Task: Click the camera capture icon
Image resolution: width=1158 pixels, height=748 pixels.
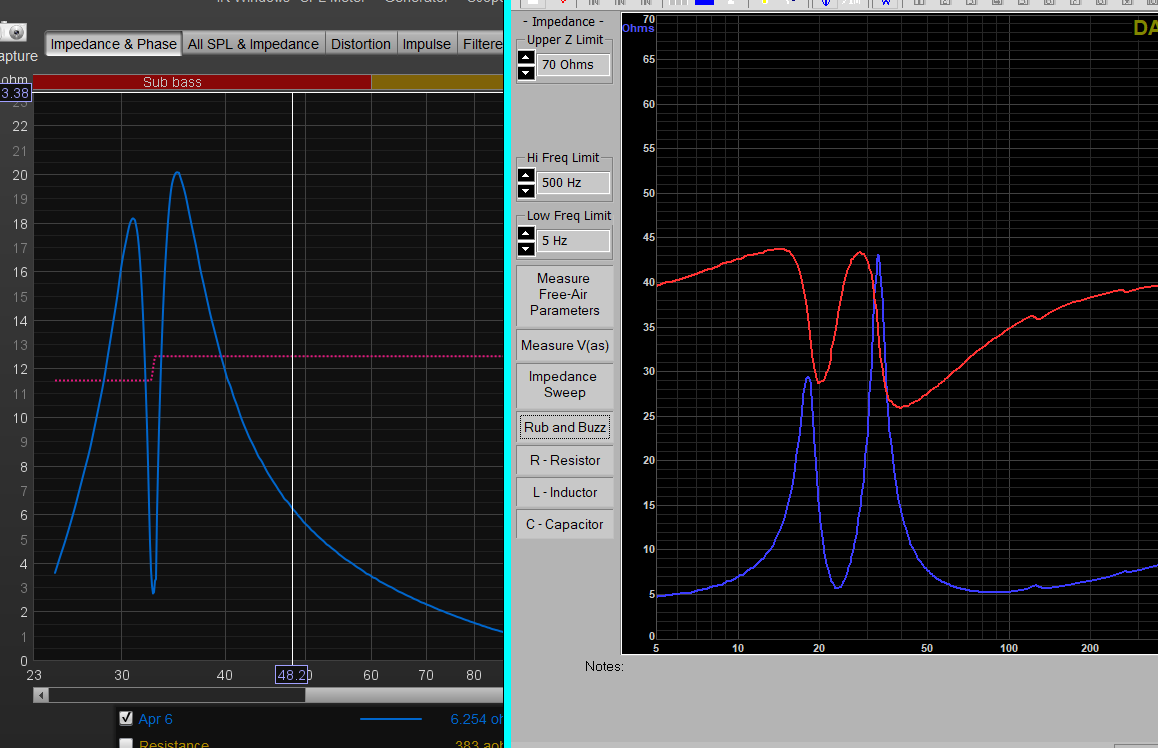Action: 13,32
